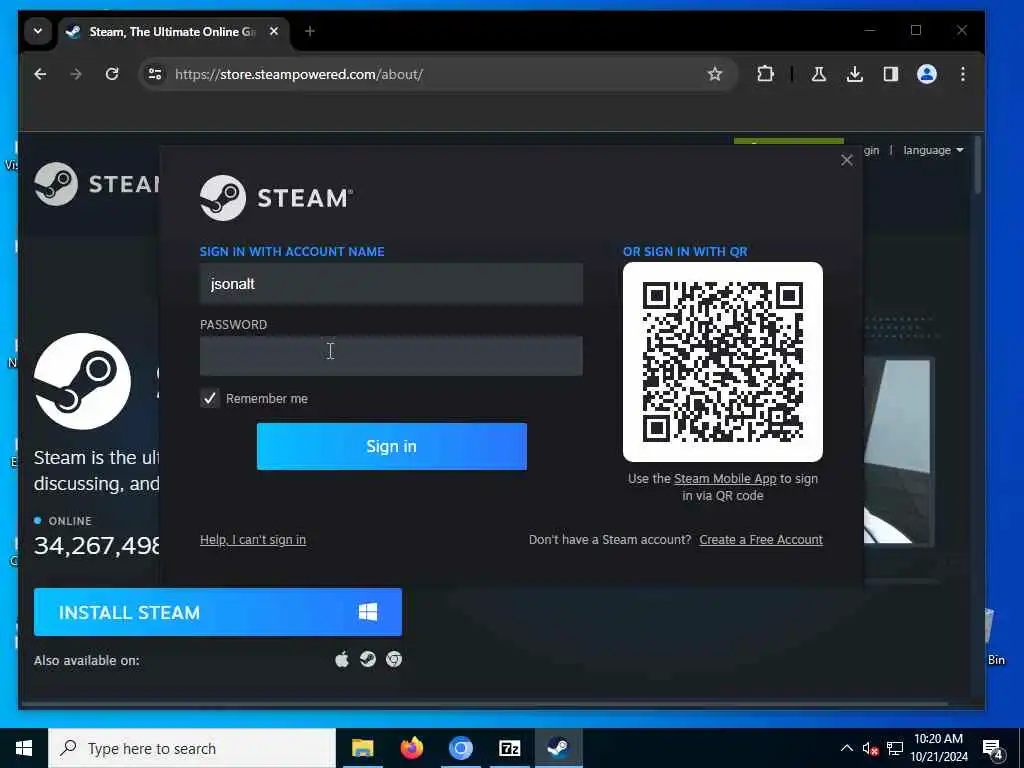Close the Steam sign-in dialog
Image resolution: width=1024 pixels, height=768 pixels.
pos(847,160)
